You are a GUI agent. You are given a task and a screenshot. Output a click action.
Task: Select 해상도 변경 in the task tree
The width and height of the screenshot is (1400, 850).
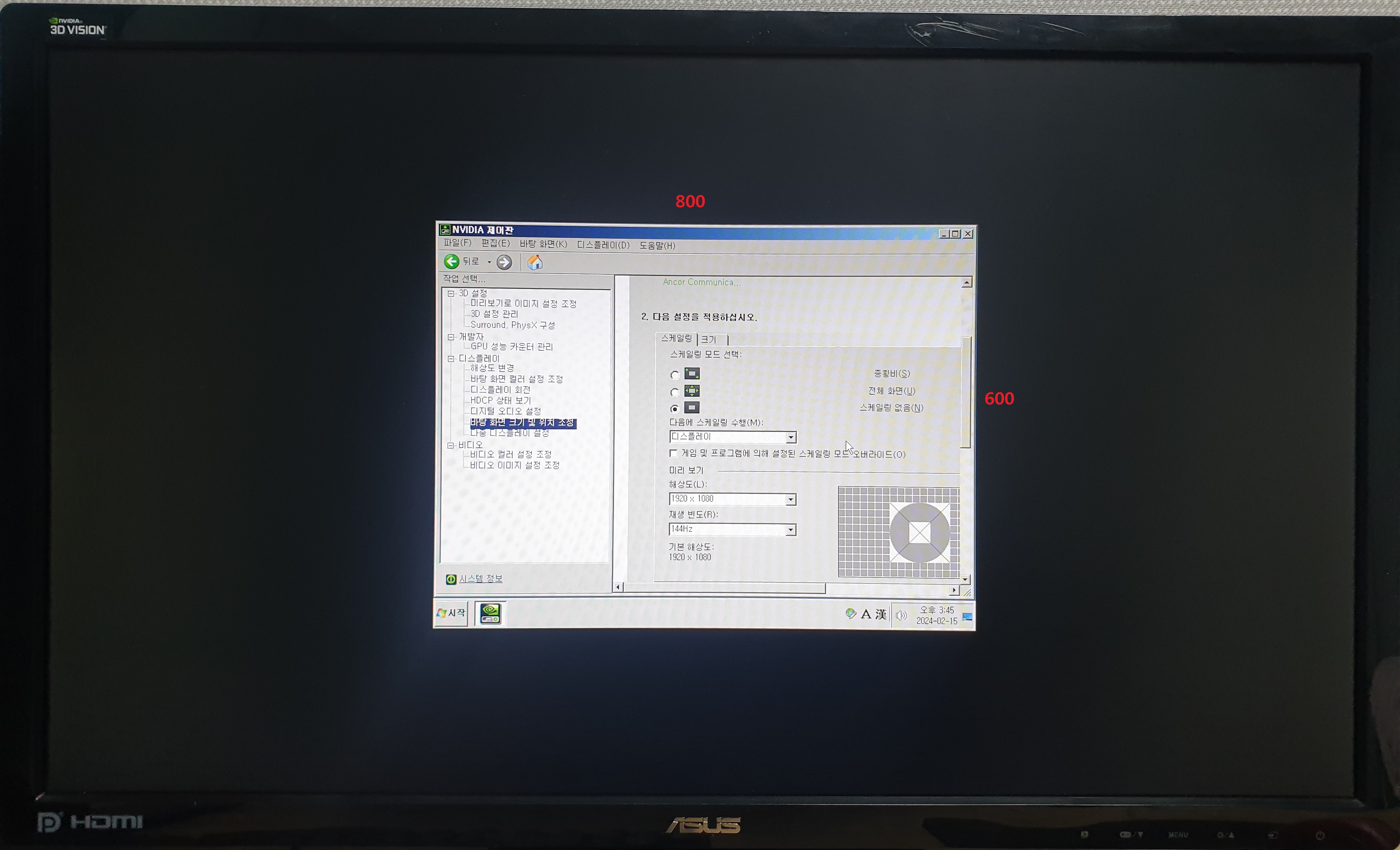click(x=491, y=368)
